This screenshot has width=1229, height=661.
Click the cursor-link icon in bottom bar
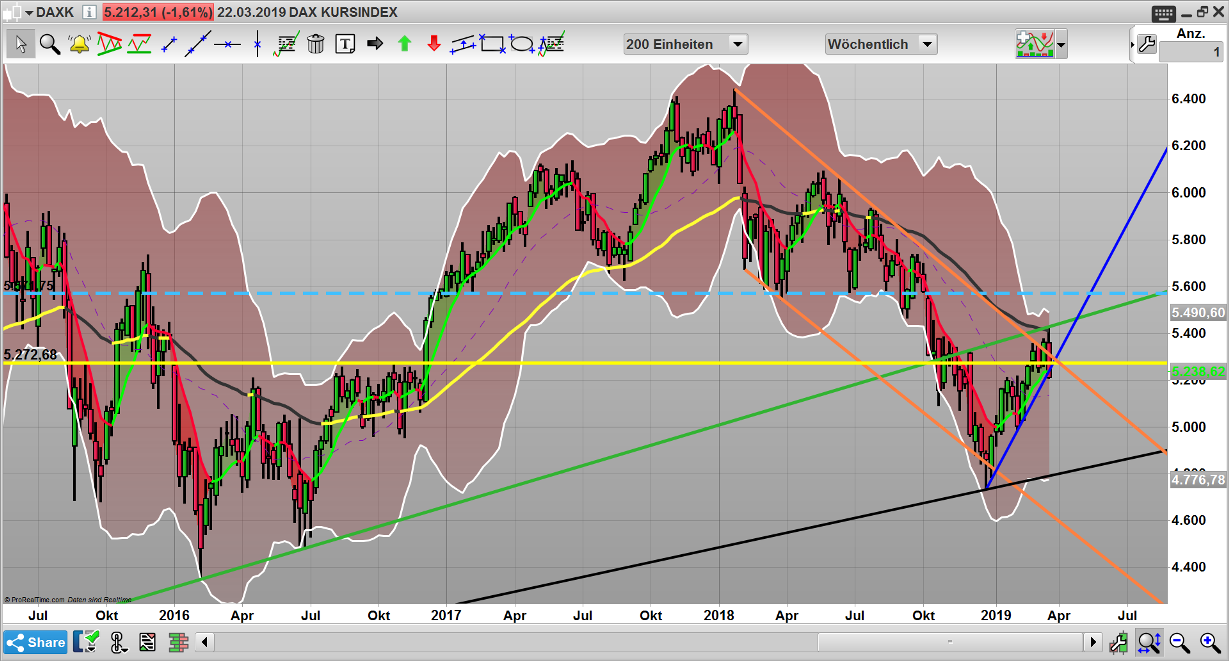(118, 642)
